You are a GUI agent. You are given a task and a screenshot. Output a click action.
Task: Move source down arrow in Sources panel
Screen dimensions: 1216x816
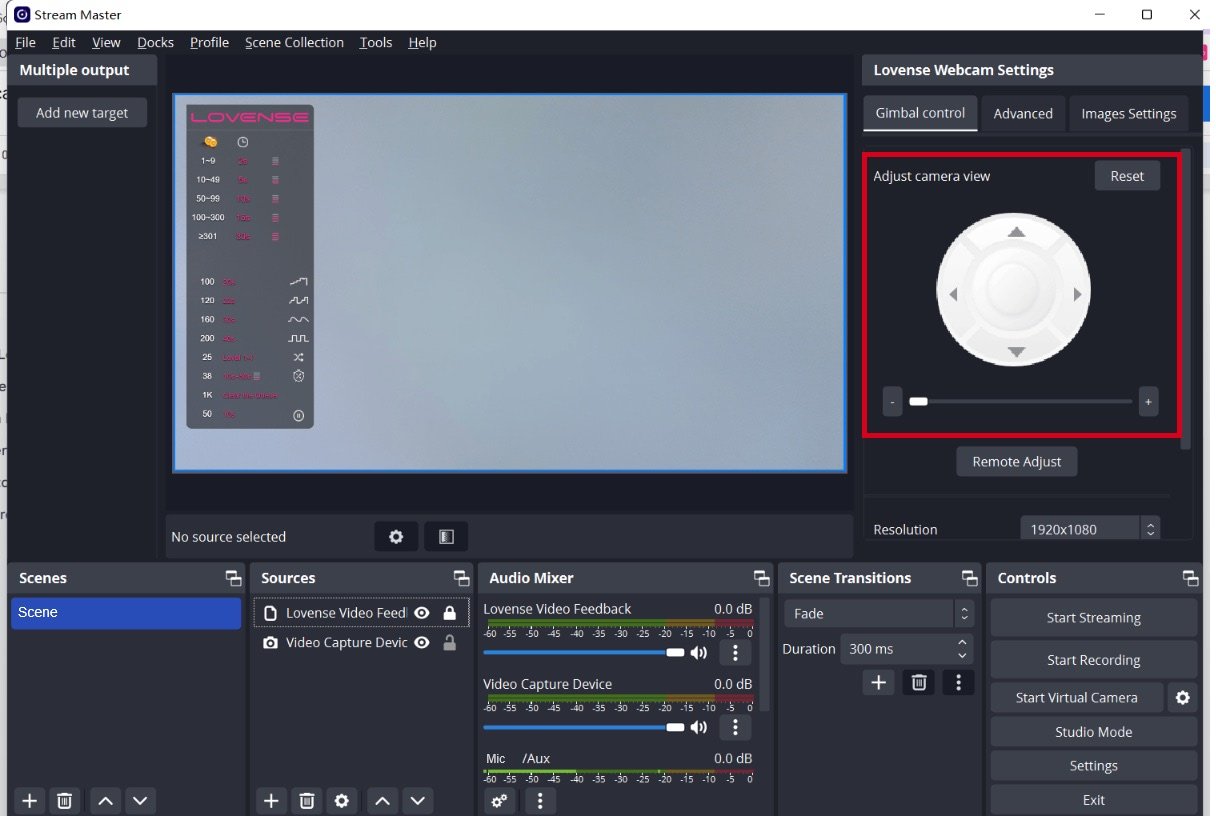[x=417, y=800]
